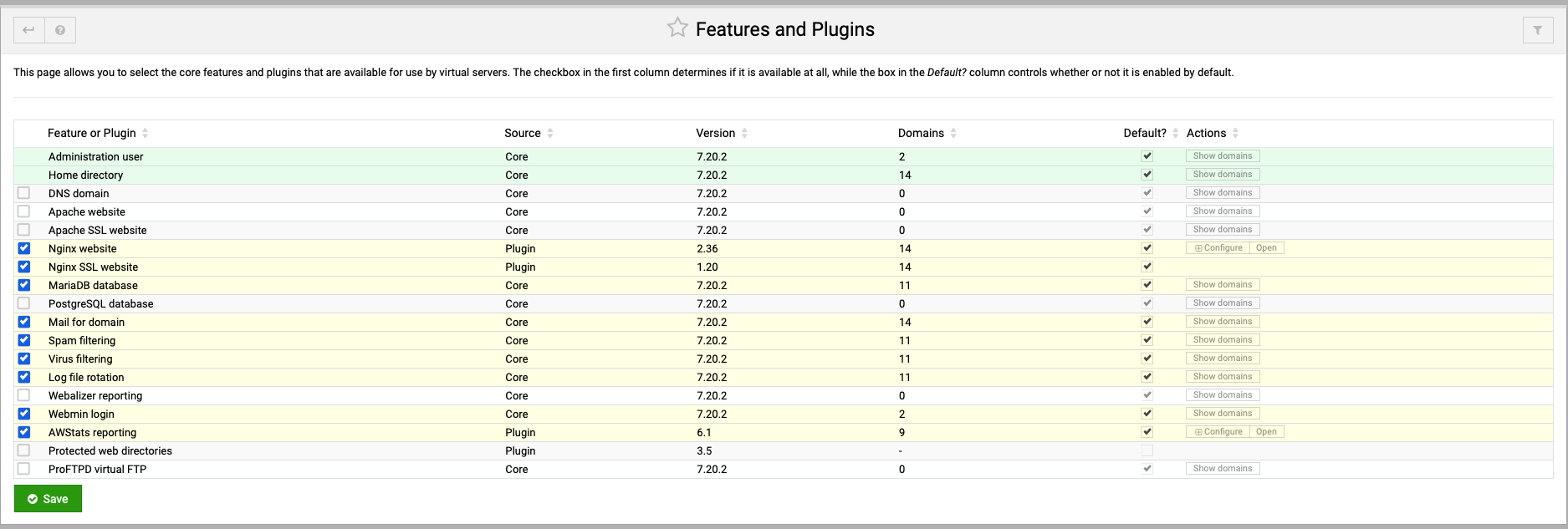This screenshot has width=1568, height=529.
Task: Uncheck Nginx SSL website feature
Action: point(23,267)
